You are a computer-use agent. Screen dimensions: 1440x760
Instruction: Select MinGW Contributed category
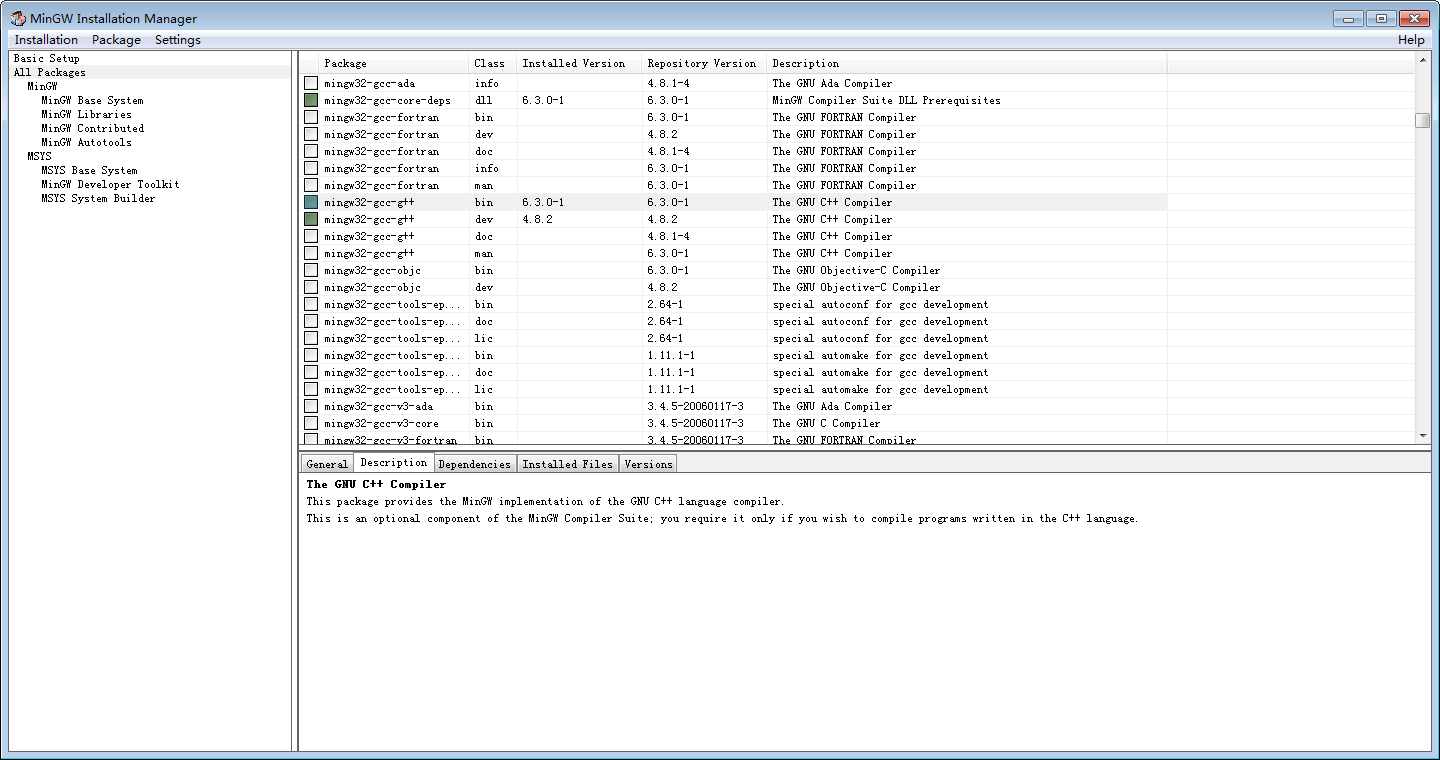pyautogui.click(x=92, y=128)
